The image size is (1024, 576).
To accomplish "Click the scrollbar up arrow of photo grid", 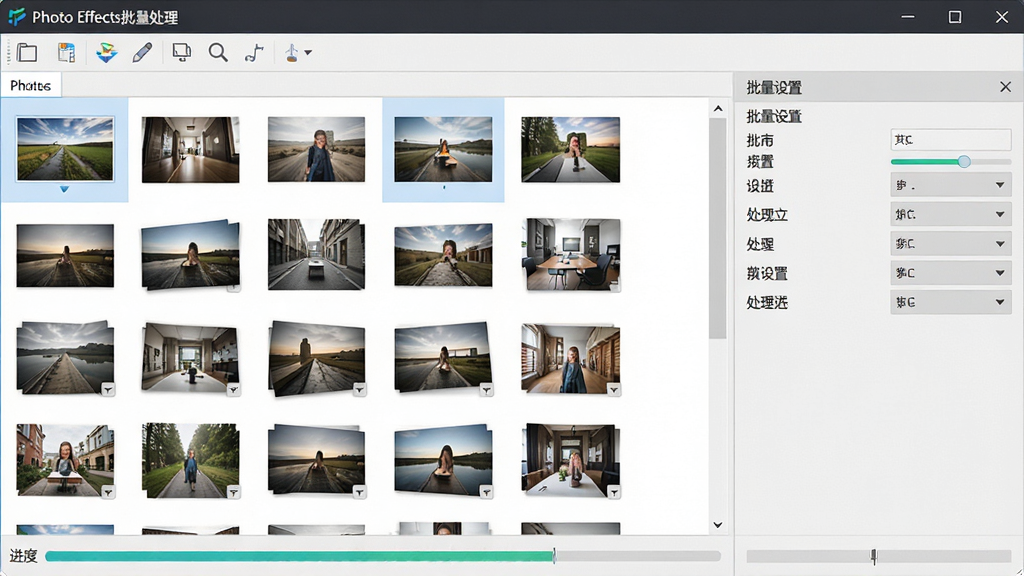I will 718,108.
